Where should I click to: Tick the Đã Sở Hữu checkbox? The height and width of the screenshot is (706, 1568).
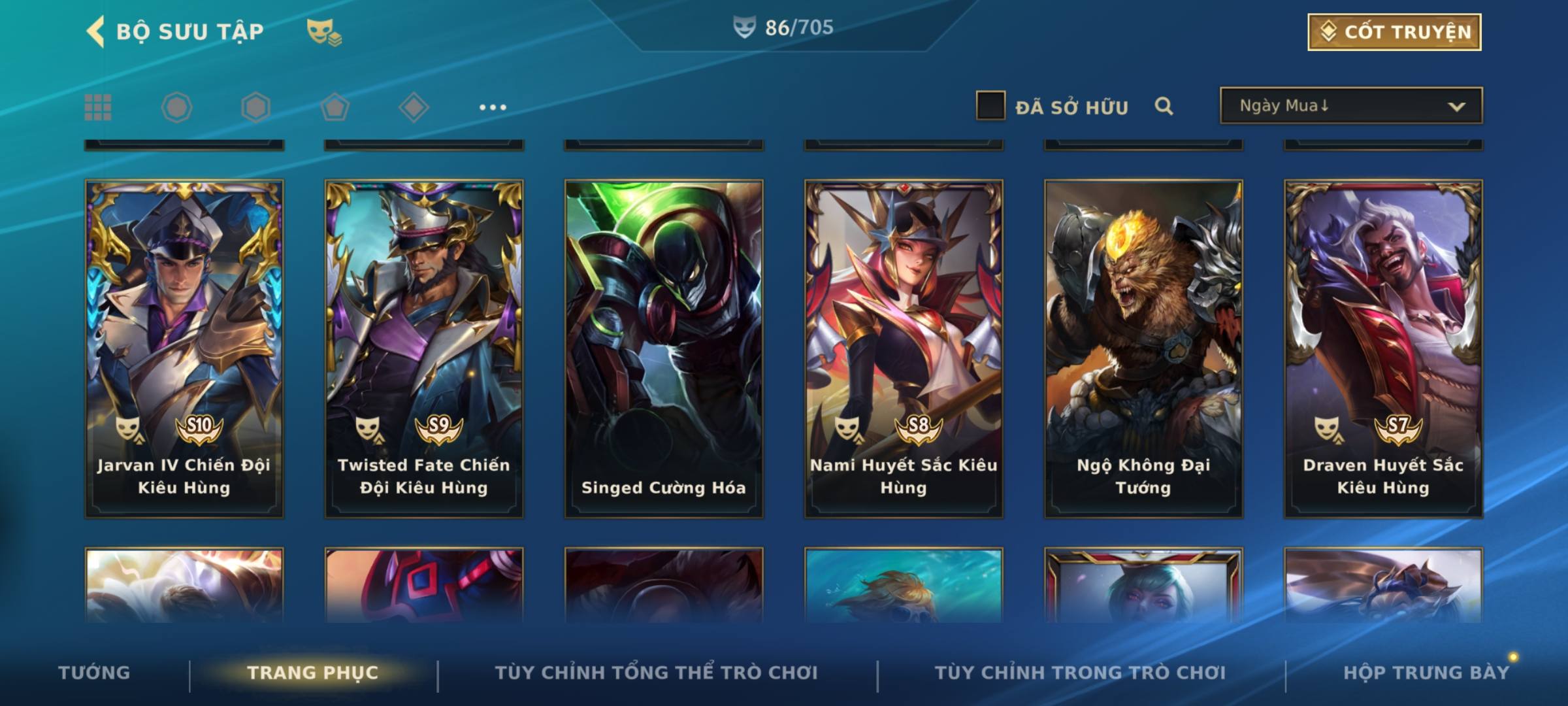tap(990, 106)
